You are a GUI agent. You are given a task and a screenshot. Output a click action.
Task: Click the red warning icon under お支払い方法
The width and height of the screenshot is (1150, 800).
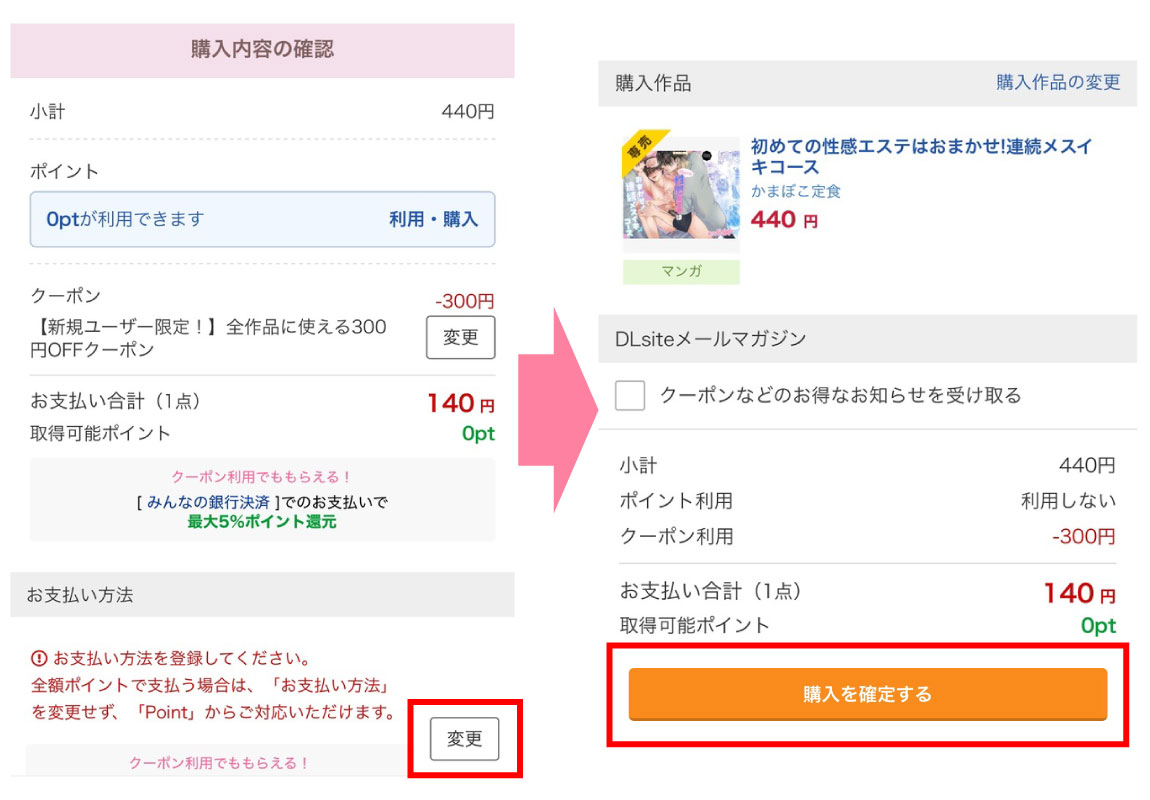pyautogui.click(x=39, y=658)
